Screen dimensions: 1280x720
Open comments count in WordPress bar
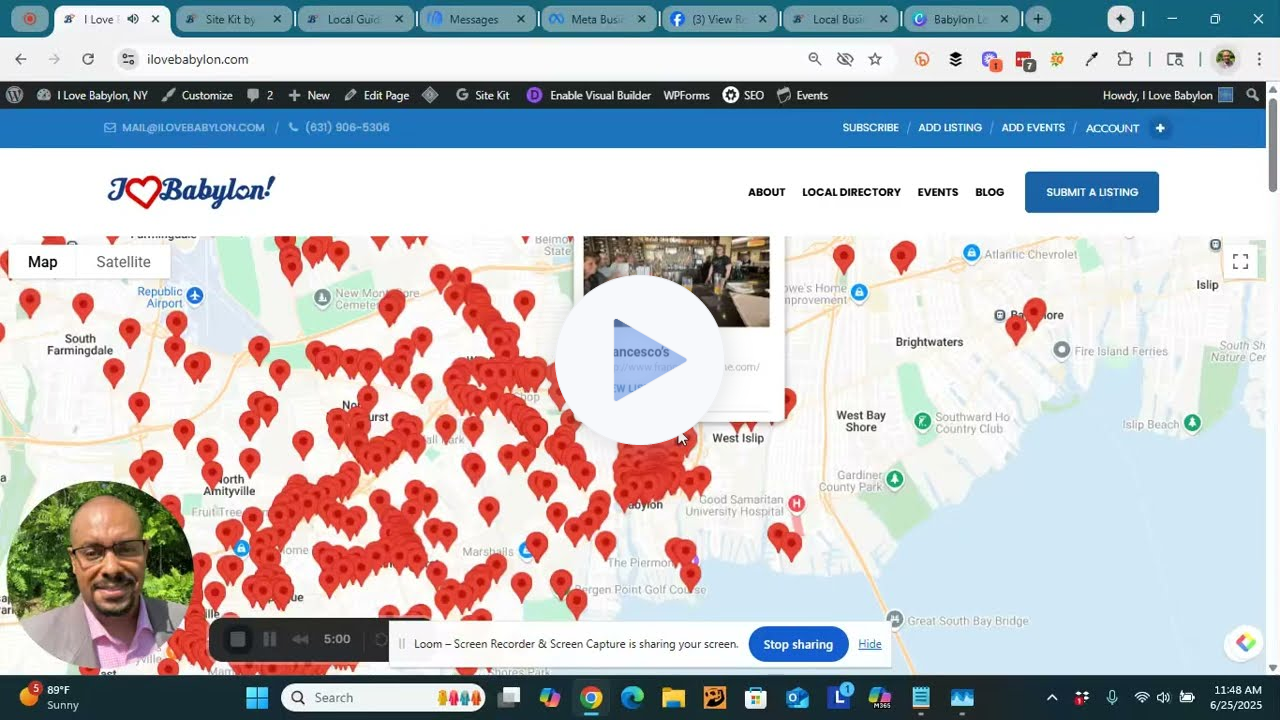tap(258, 95)
